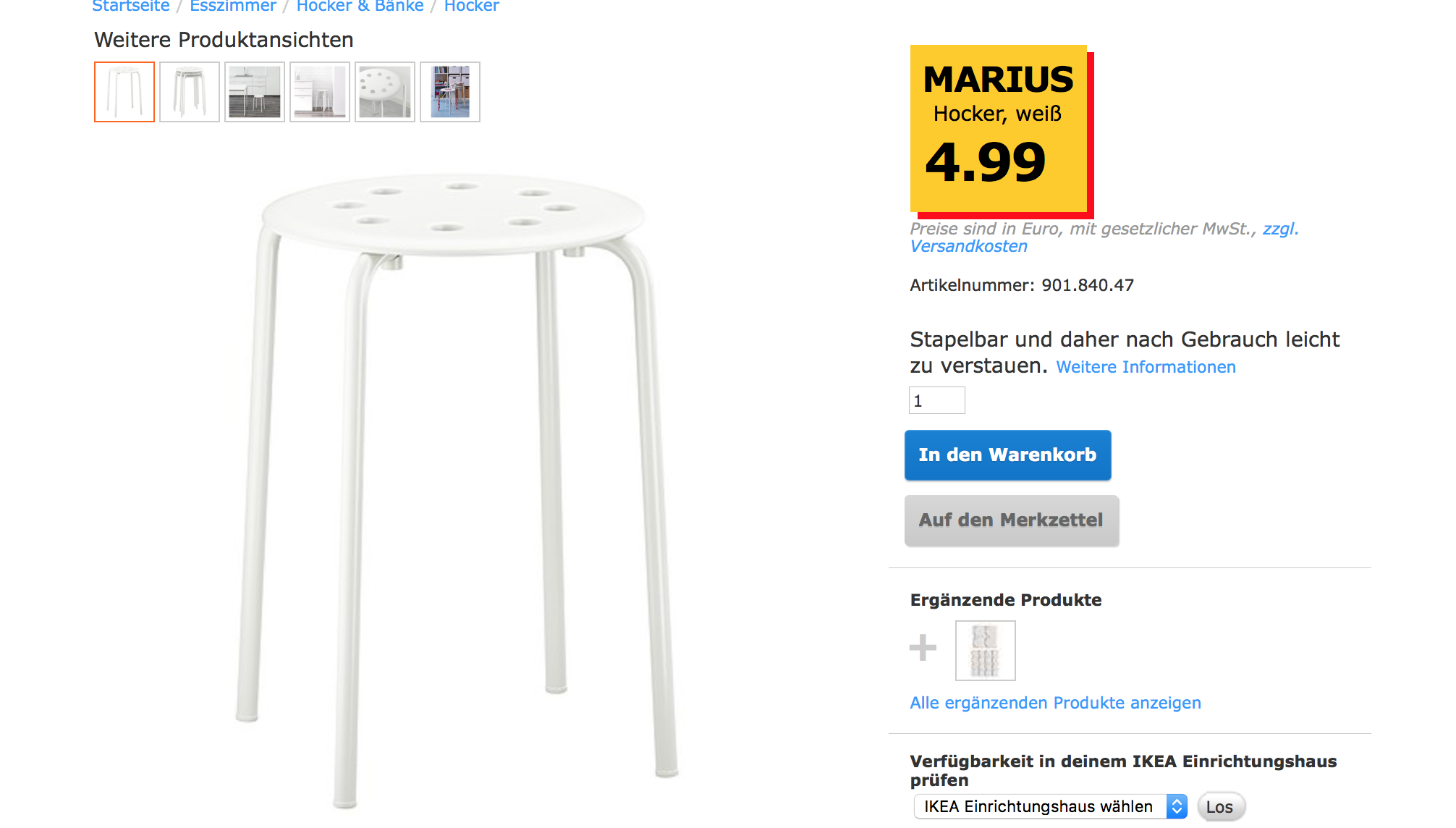Focus the quantity input field

[x=936, y=400]
